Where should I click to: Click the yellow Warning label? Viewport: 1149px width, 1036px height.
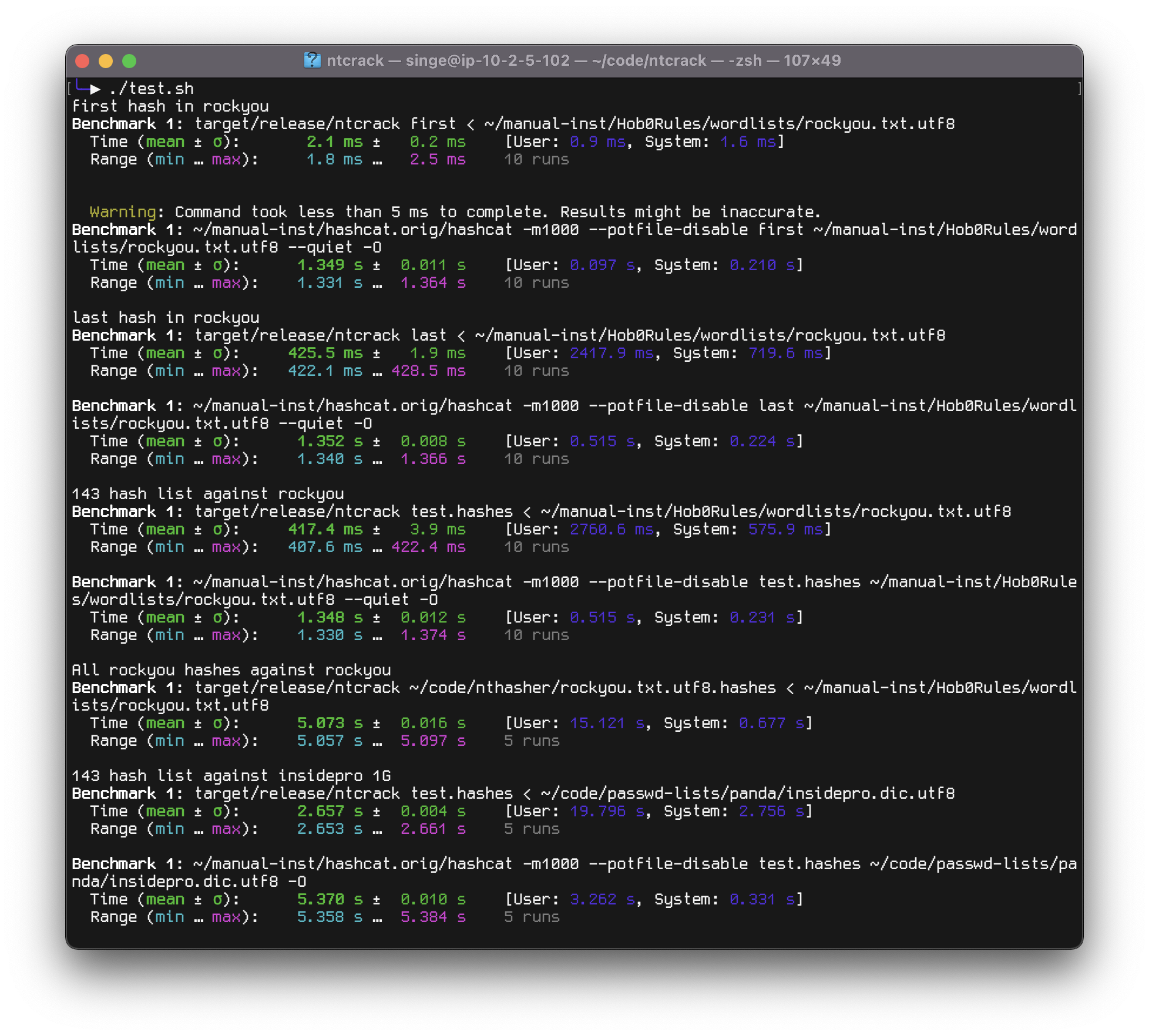[x=122, y=212]
